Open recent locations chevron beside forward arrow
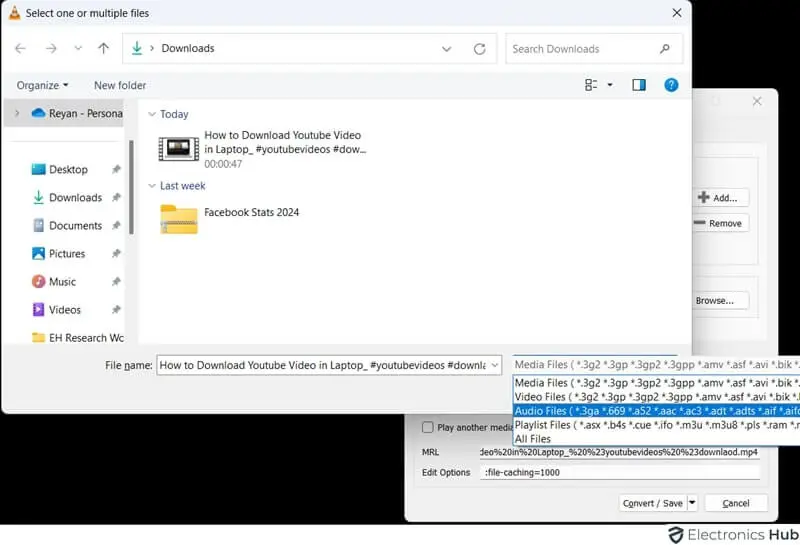Image resolution: width=800 pixels, height=545 pixels. pos(78,48)
